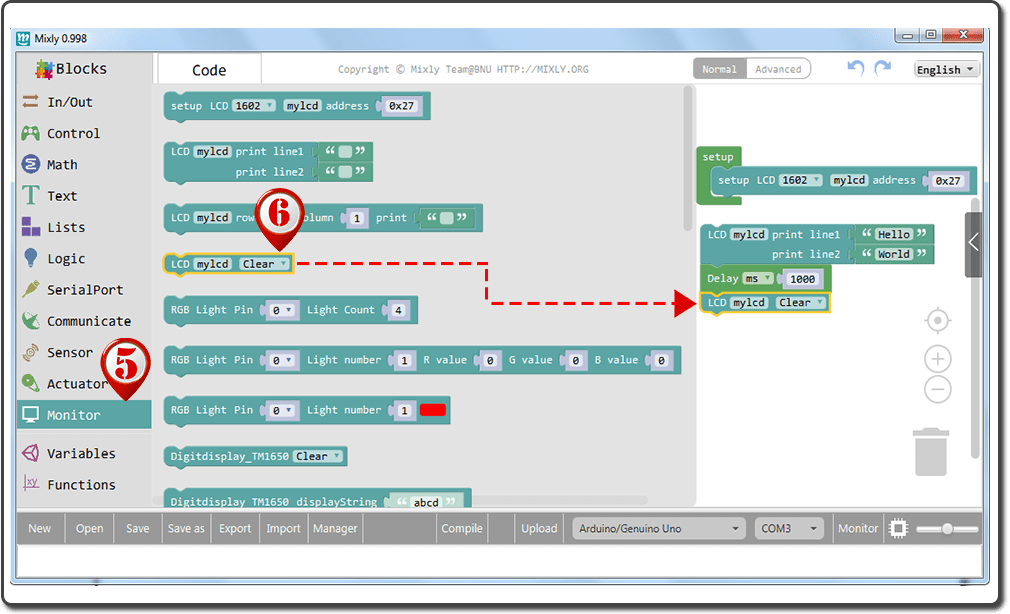Click the Mixly app icon in title bar
This screenshot has width=1010, height=614.
pyautogui.click(x=23, y=38)
